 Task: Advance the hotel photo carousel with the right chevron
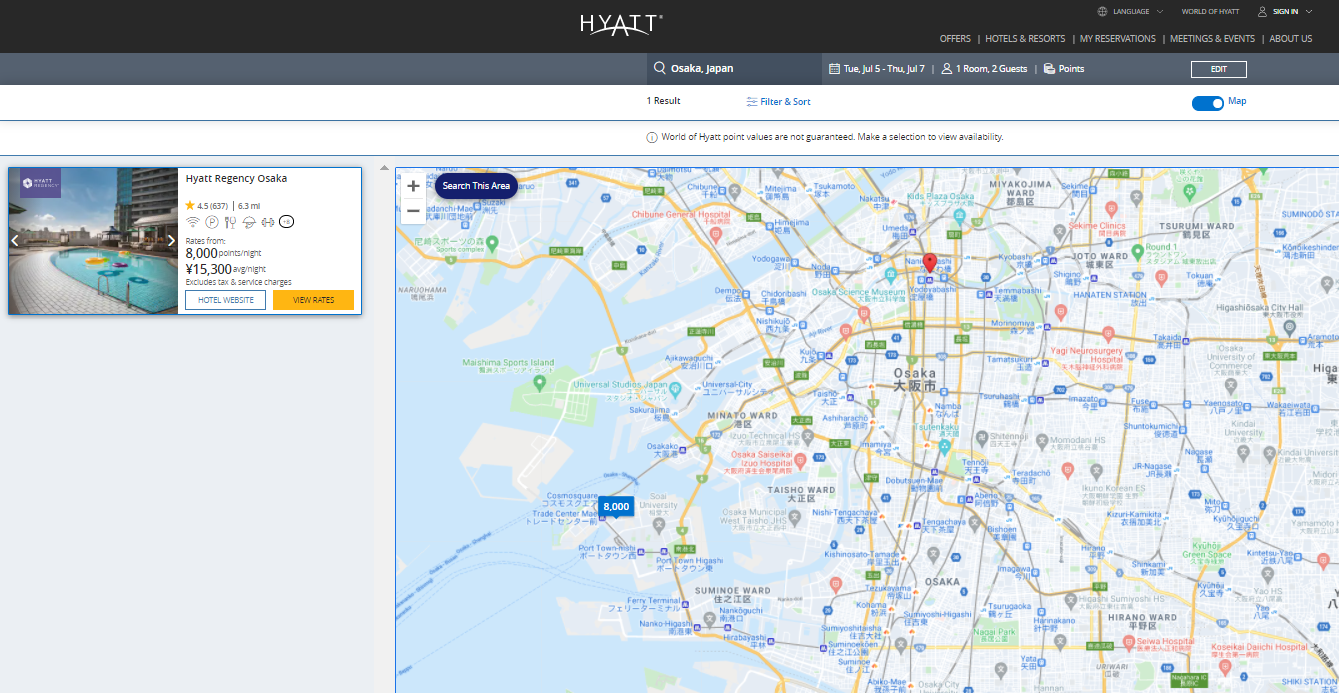click(171, 240)
